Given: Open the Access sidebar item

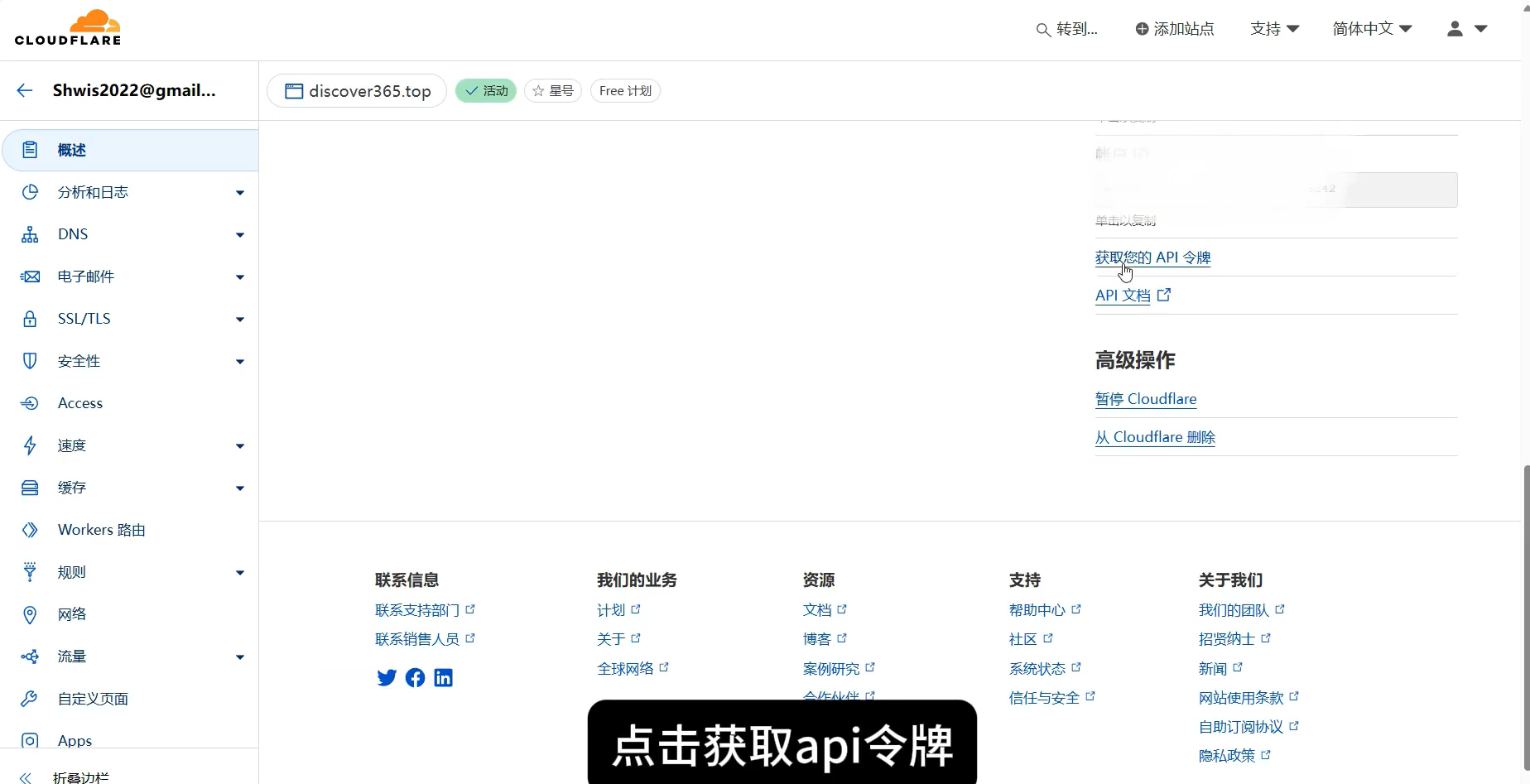Looking at the screenshot, I should (x=130, y=403).
